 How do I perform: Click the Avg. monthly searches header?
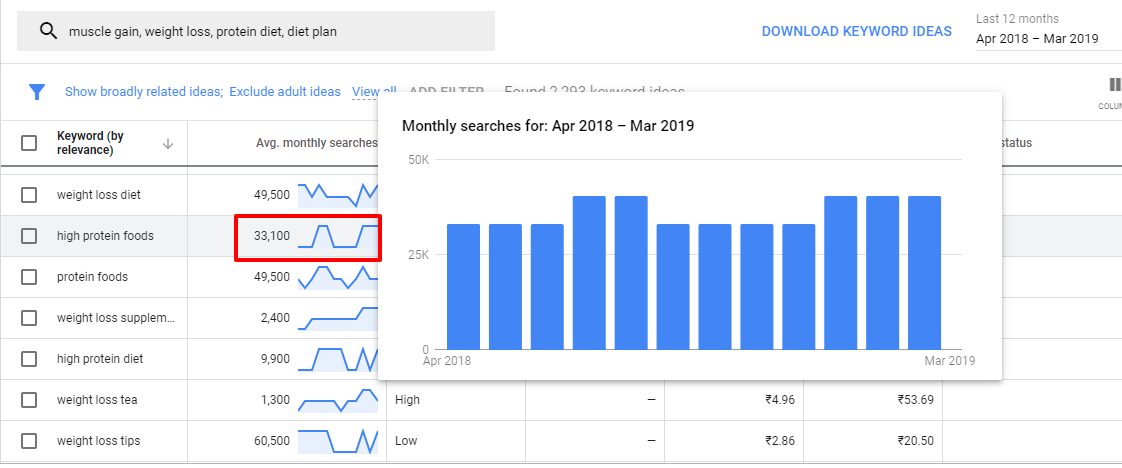(316, 143)
